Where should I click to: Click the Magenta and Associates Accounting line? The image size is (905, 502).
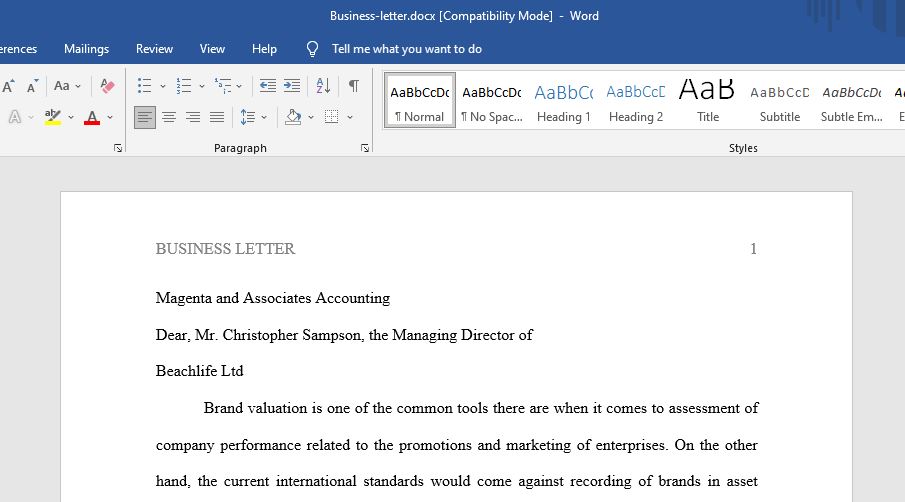(x=273, y=298)
